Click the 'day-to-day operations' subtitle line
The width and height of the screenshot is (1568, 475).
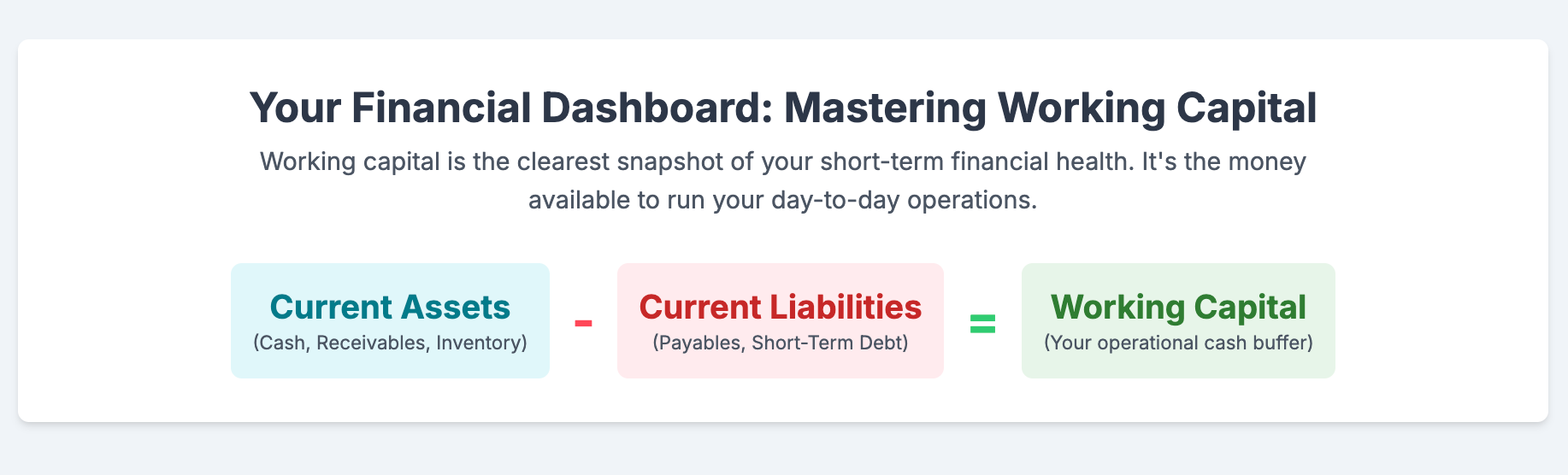click(783, 200)
